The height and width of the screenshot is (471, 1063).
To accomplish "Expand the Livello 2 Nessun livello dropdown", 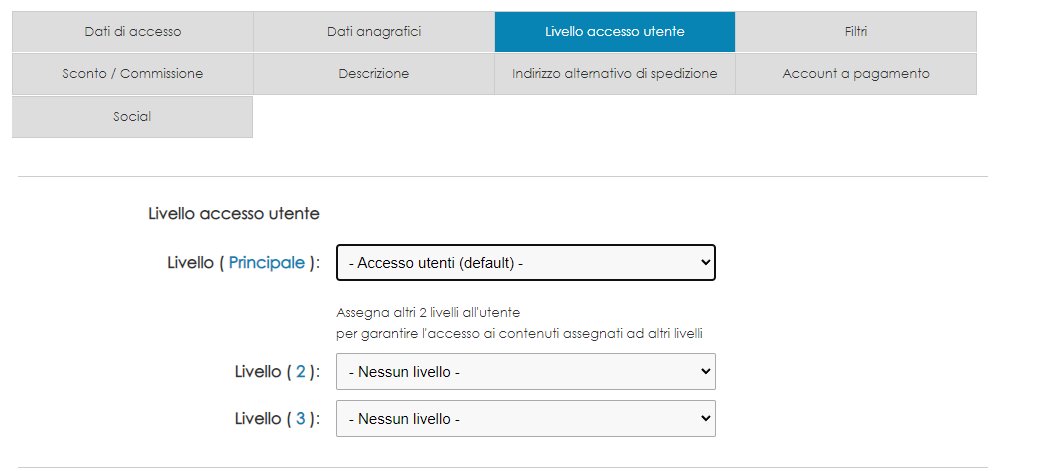I will (526, 371).
